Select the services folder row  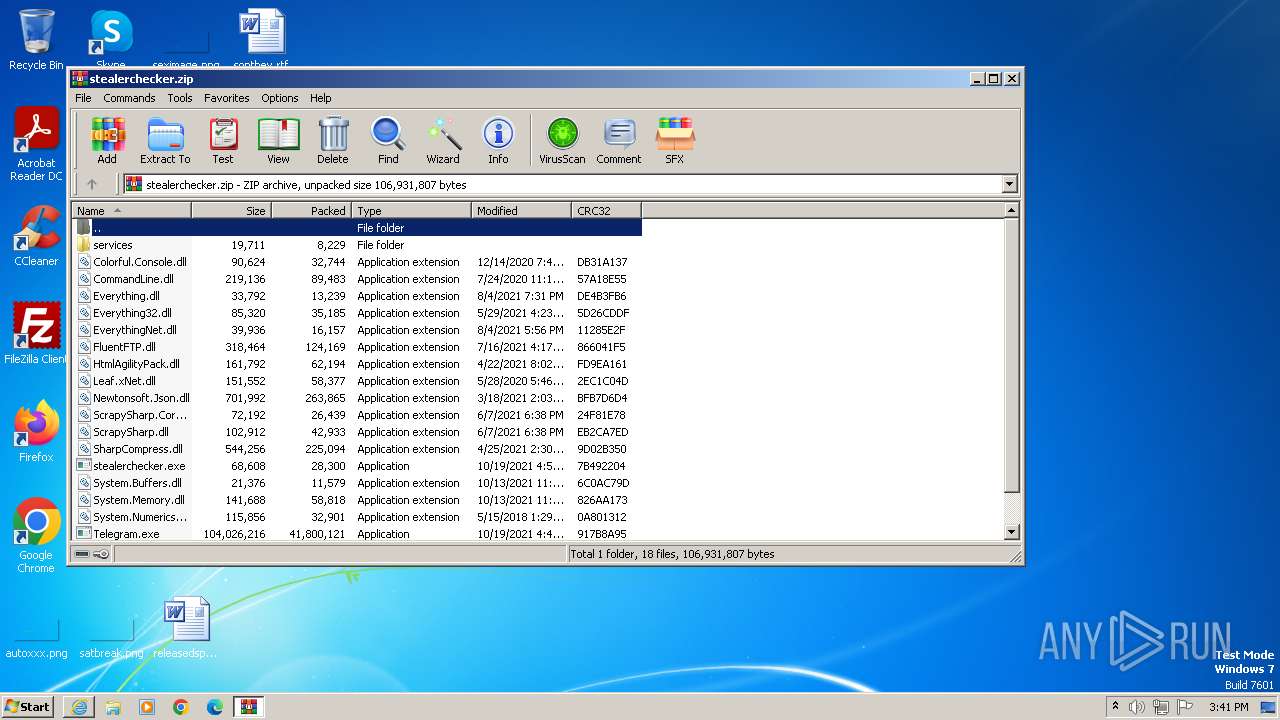coord(356,245)
